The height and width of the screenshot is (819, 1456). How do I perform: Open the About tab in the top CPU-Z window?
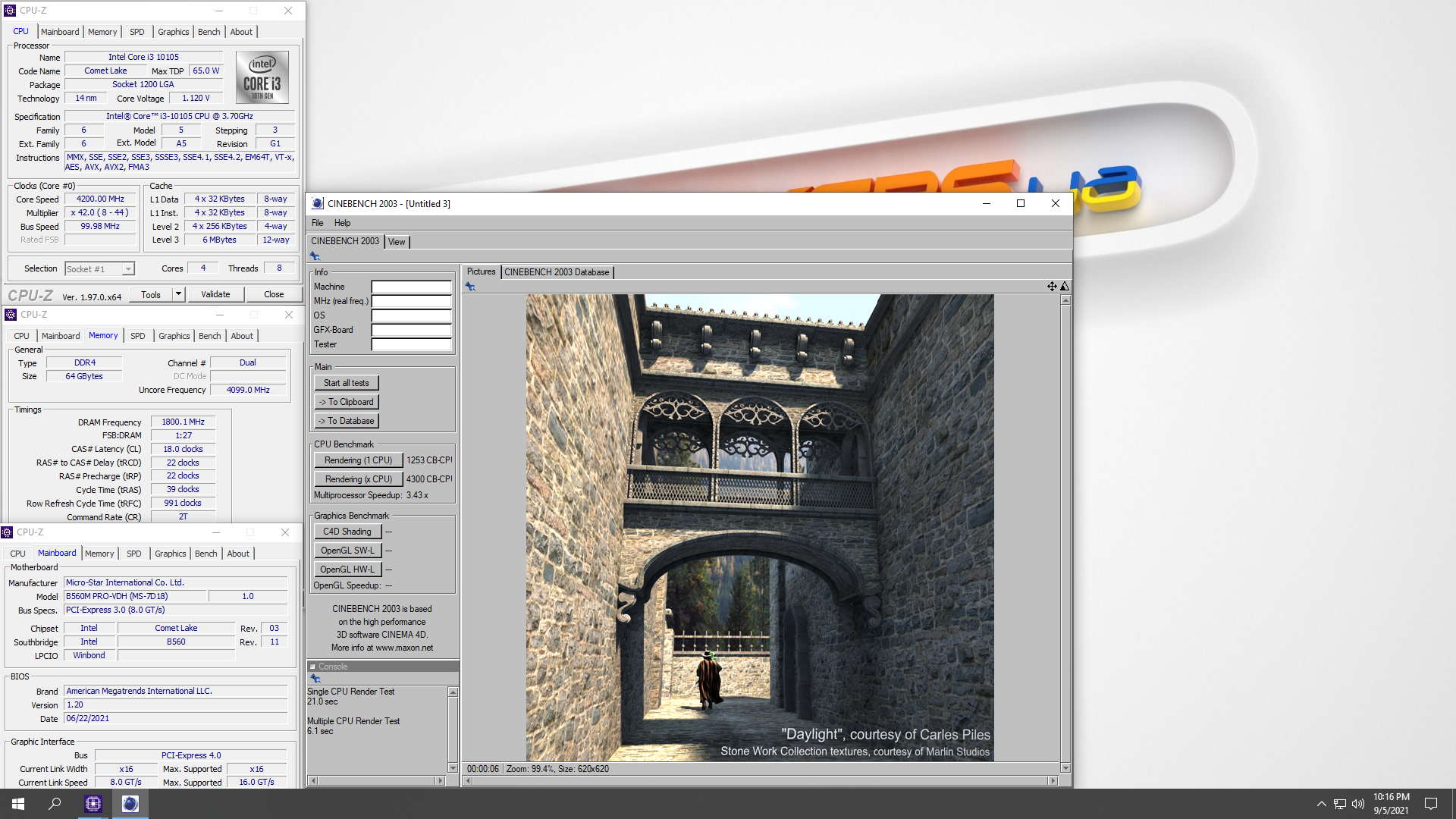coord(241,32)
